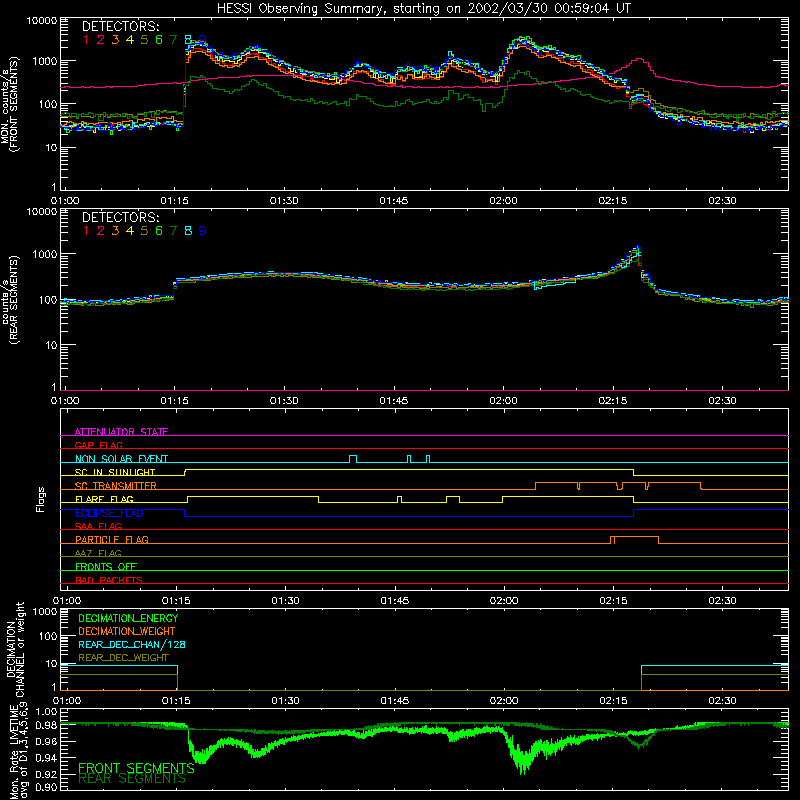Click the DETECTORS: legend heading in top panel

tap(120, 27)
